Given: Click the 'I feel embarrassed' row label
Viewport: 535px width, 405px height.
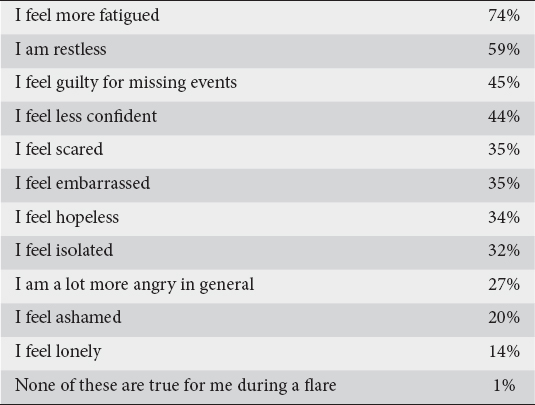Looking at the screenshot, I should pos(83,183).
